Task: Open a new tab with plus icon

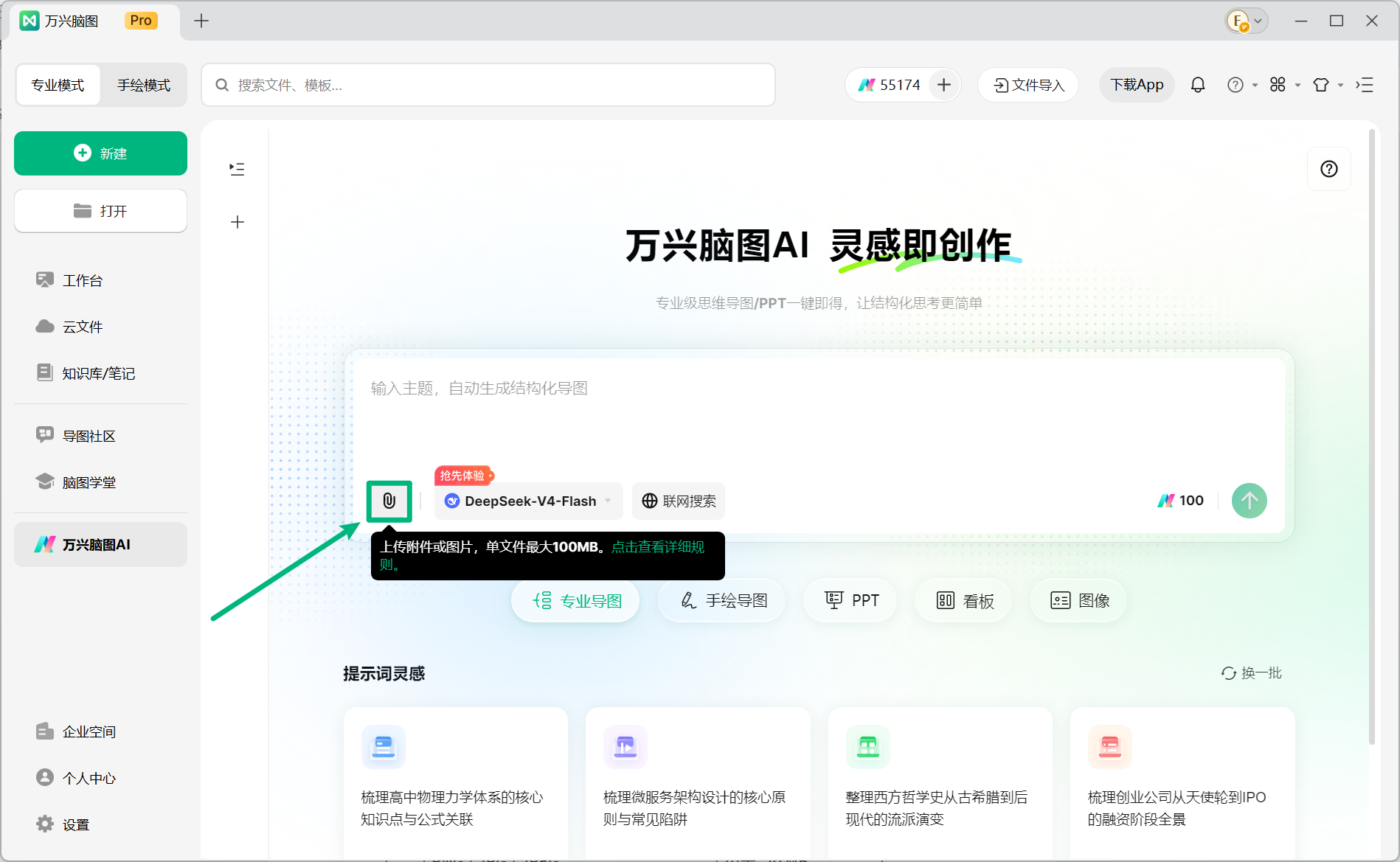Action: click(201, 21)
